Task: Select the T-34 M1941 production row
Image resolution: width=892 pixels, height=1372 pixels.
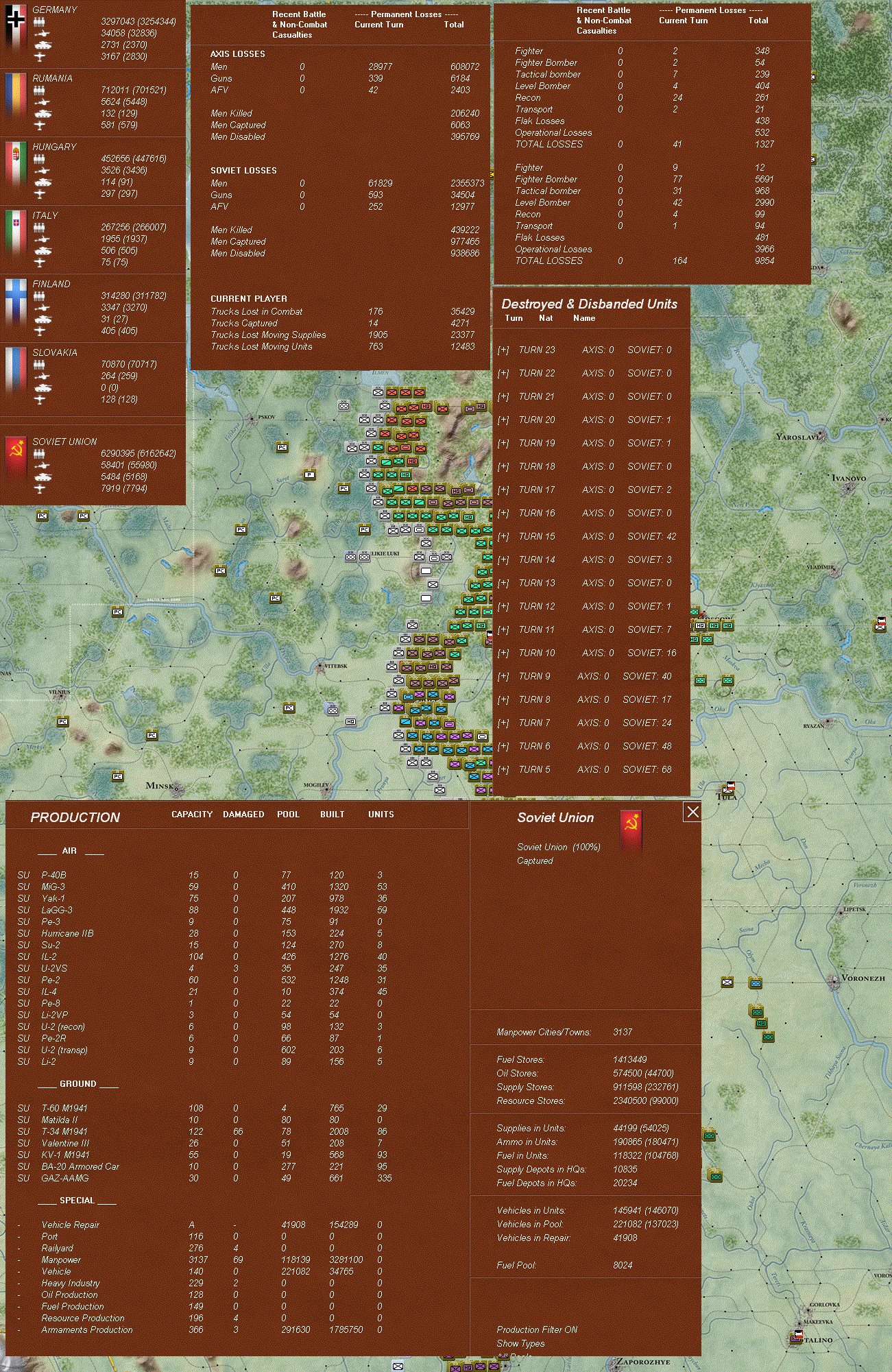Action: (x=204, y=1131)
